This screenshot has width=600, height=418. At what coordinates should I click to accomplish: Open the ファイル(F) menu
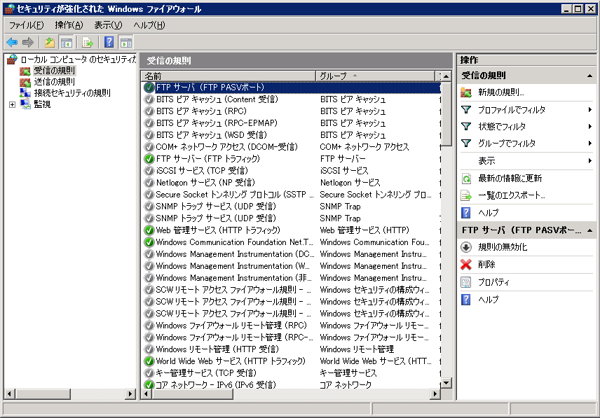pyautogui.click(x=26, y=25)
